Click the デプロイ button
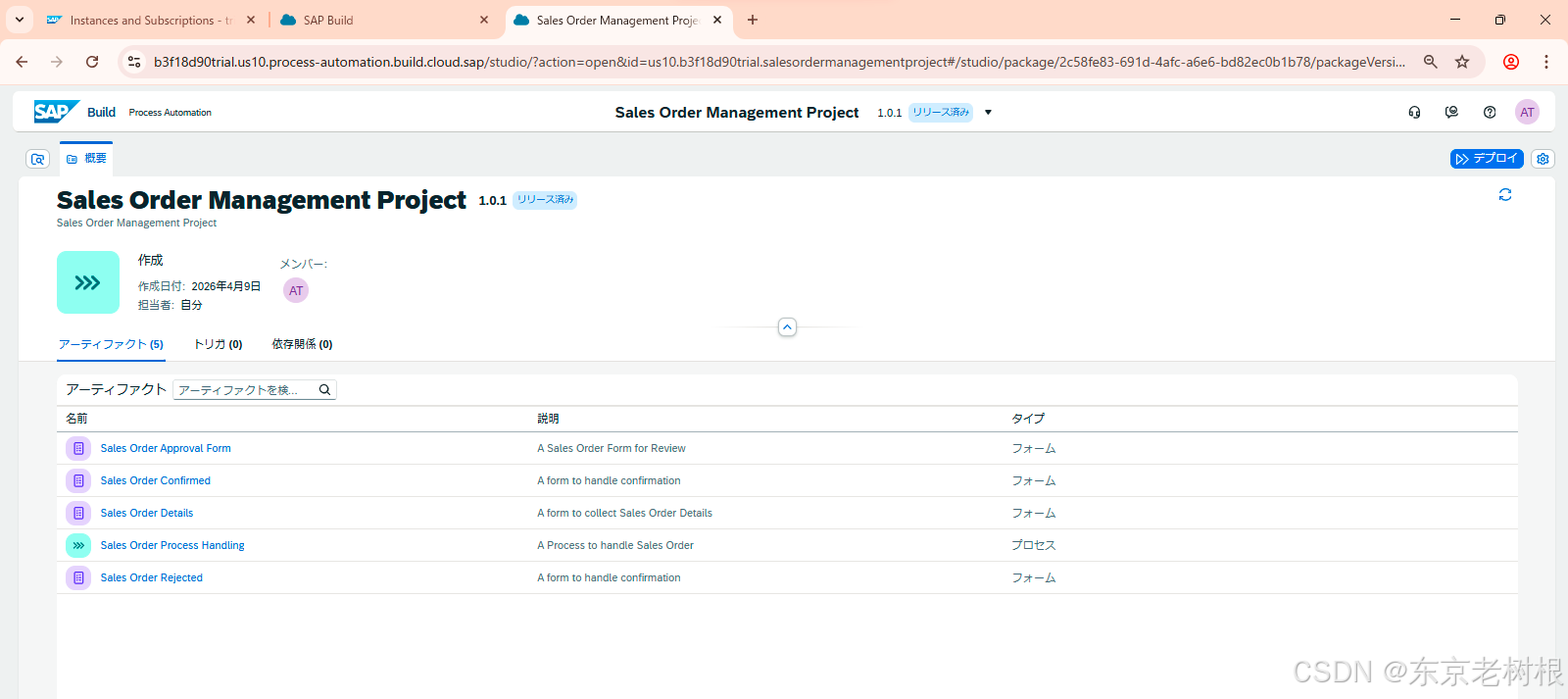The height and width of the screenshot is (699, 1568). (1487, 159)
